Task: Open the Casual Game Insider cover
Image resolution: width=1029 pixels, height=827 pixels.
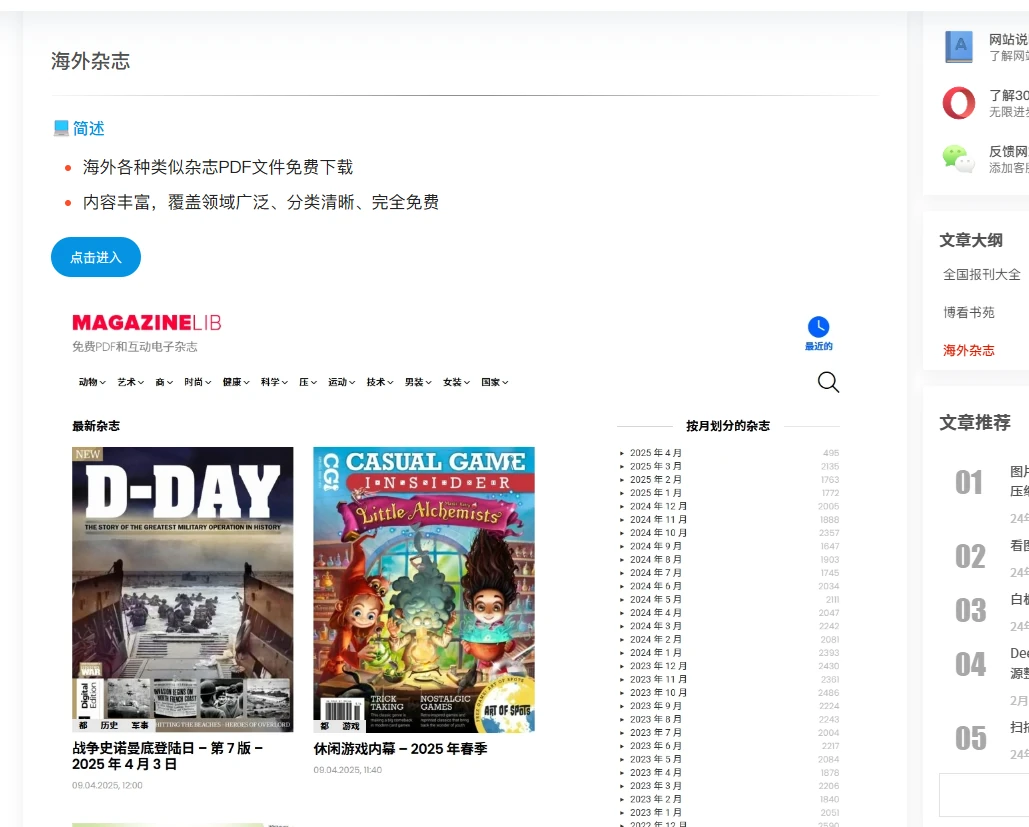Action: point(424,589)
